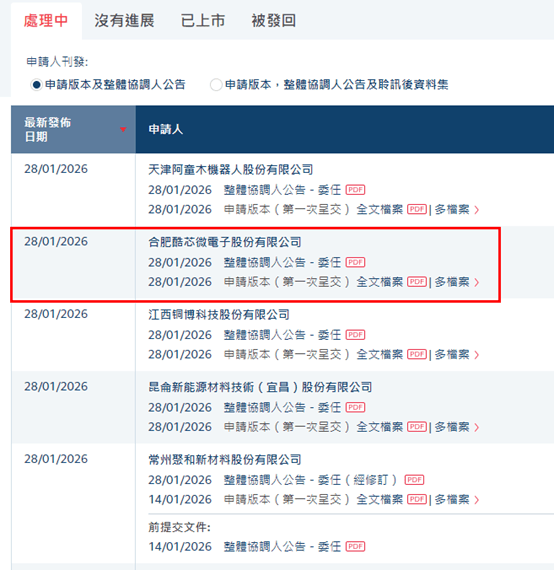Open the 已上市 tab
Viewport: 554px width, 570px height.
click(x=203, y=21)
